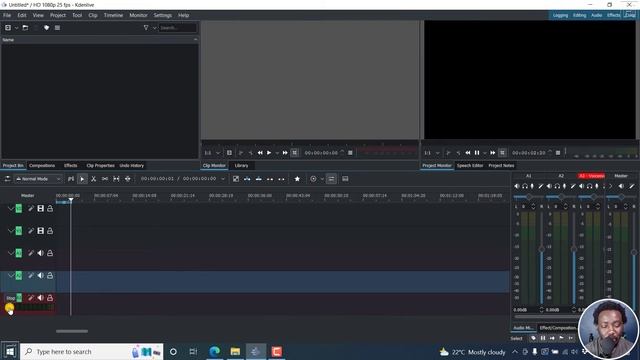
Task: Solo channel A1 with headphones icon
Action: [x=525, y=186]
